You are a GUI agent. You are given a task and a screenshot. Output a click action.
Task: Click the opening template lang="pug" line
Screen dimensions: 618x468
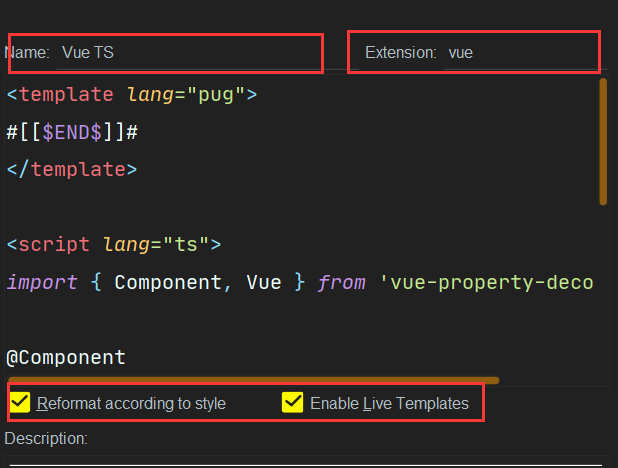coord(132,95)
